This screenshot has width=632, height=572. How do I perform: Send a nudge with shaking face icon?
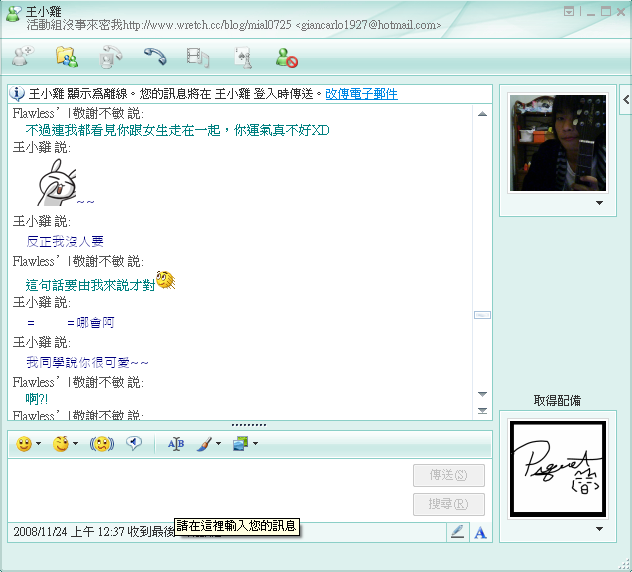pyautogui.click(x=102, y=444)
